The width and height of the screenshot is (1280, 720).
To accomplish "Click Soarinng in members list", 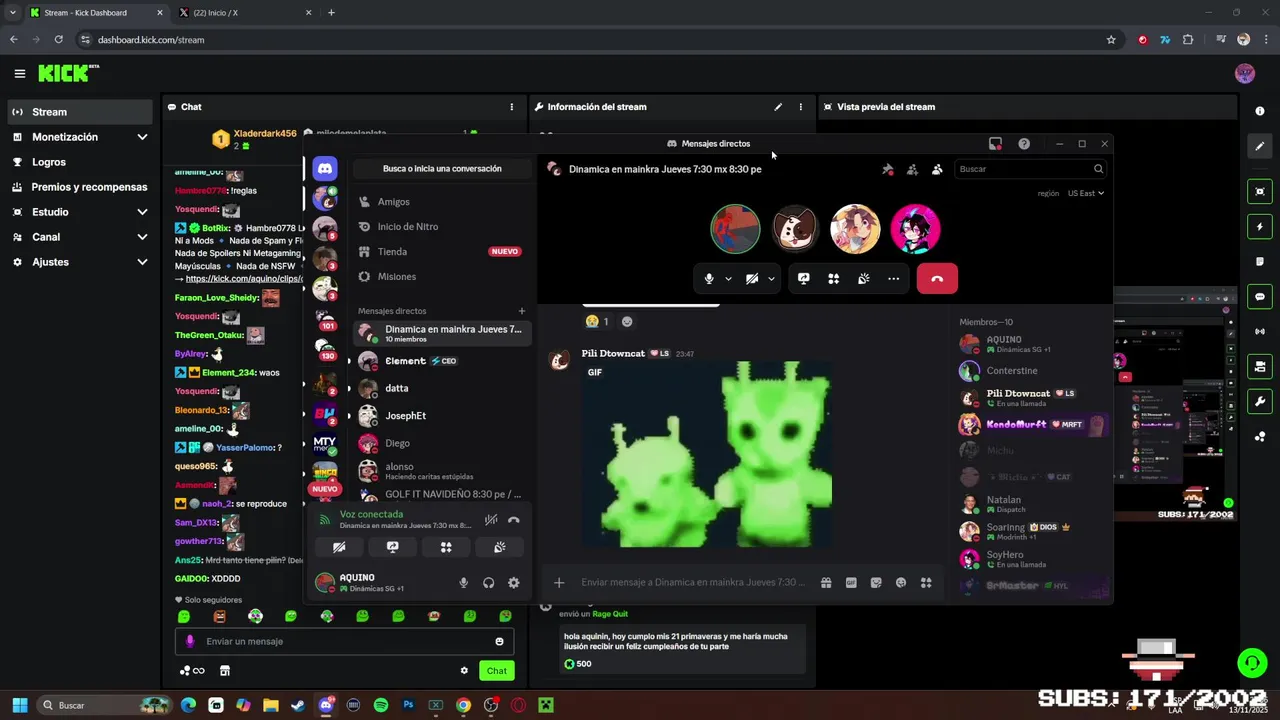I will (1034, 531).
